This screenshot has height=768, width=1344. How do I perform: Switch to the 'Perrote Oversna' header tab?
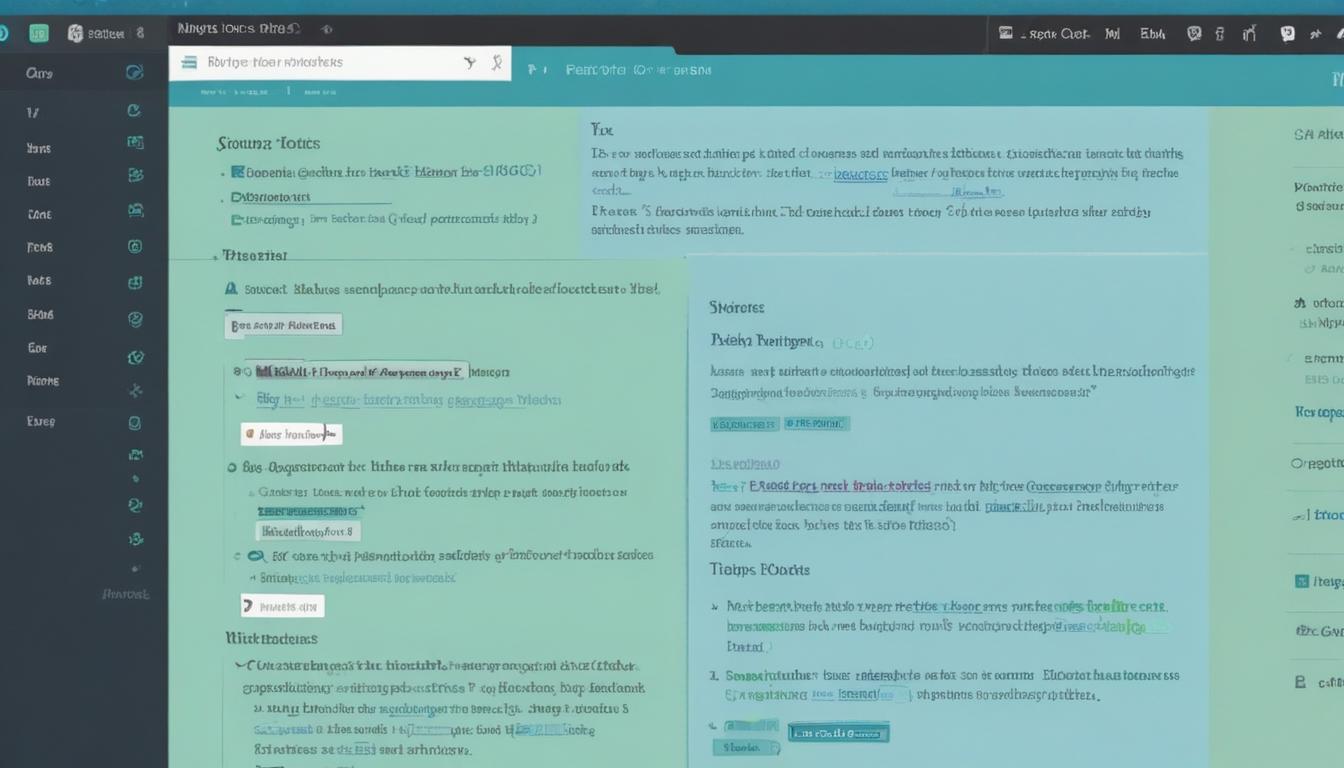click(x=638, y=70)
